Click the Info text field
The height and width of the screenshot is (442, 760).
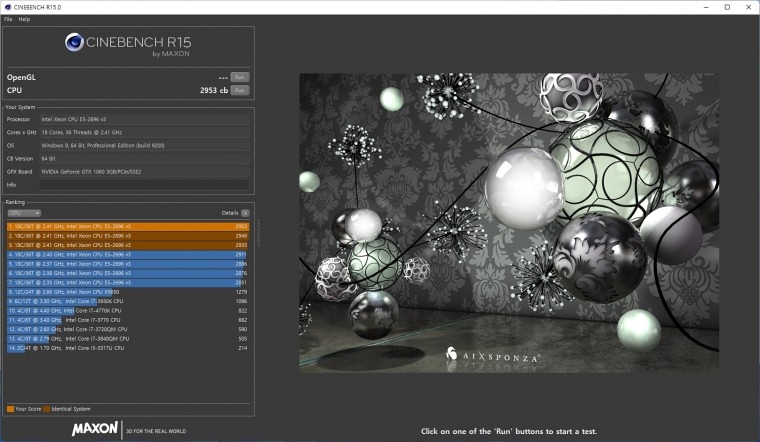tap(144, 185)
